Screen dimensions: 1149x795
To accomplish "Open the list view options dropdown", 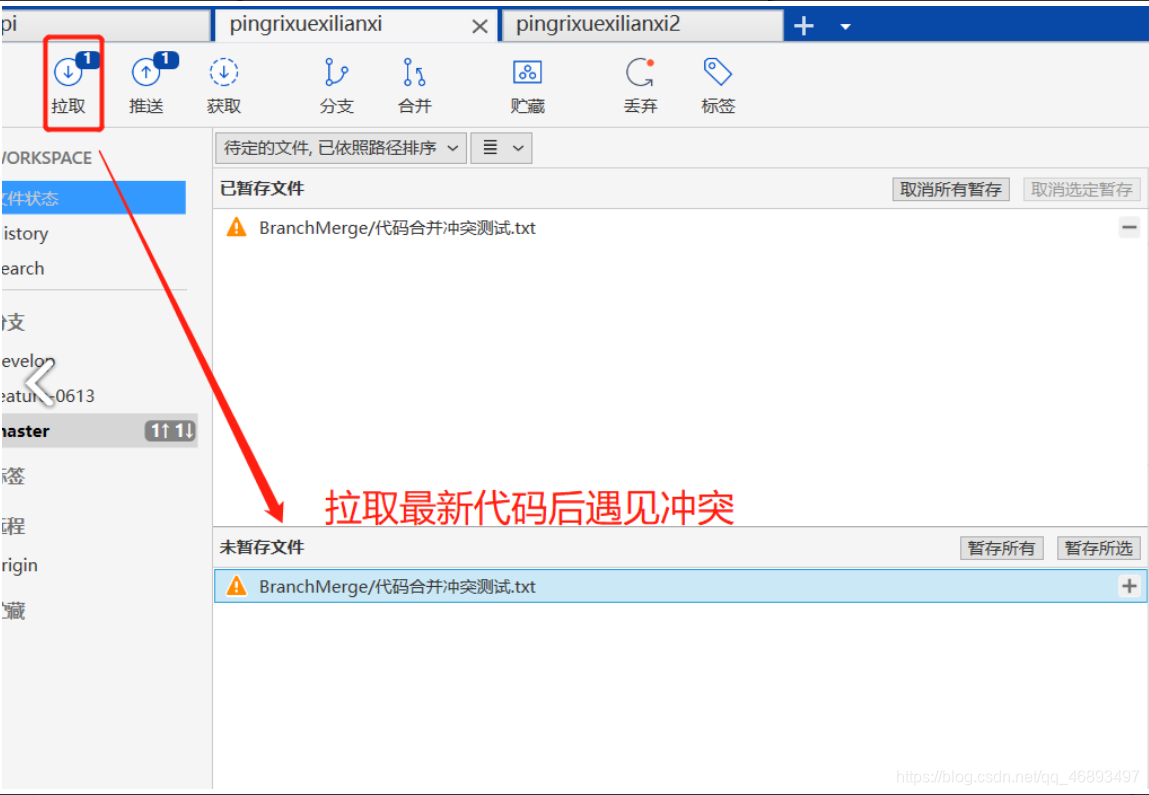I will [500, 147].
